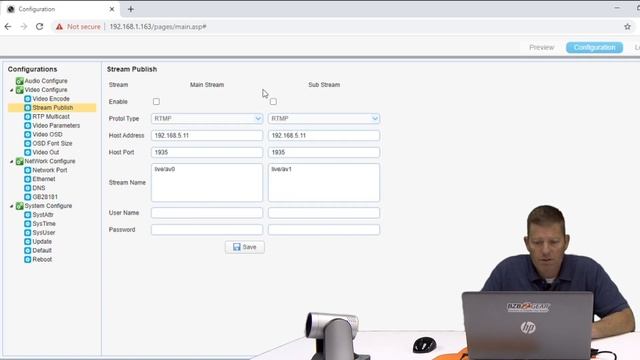Viewport: 640px width, 360px height.
Task: Go back using browser back arrow
Action: (x=8, y=27)
